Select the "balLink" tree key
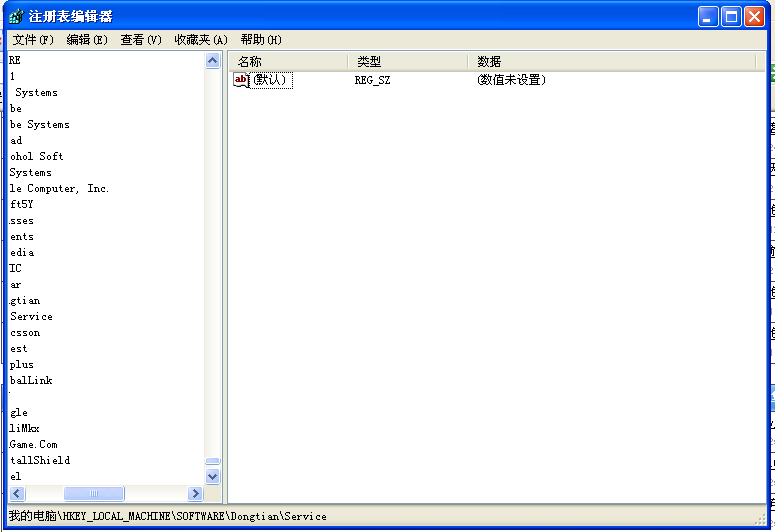This screenshot has height=532, width=775. click(x=31, y=381)
